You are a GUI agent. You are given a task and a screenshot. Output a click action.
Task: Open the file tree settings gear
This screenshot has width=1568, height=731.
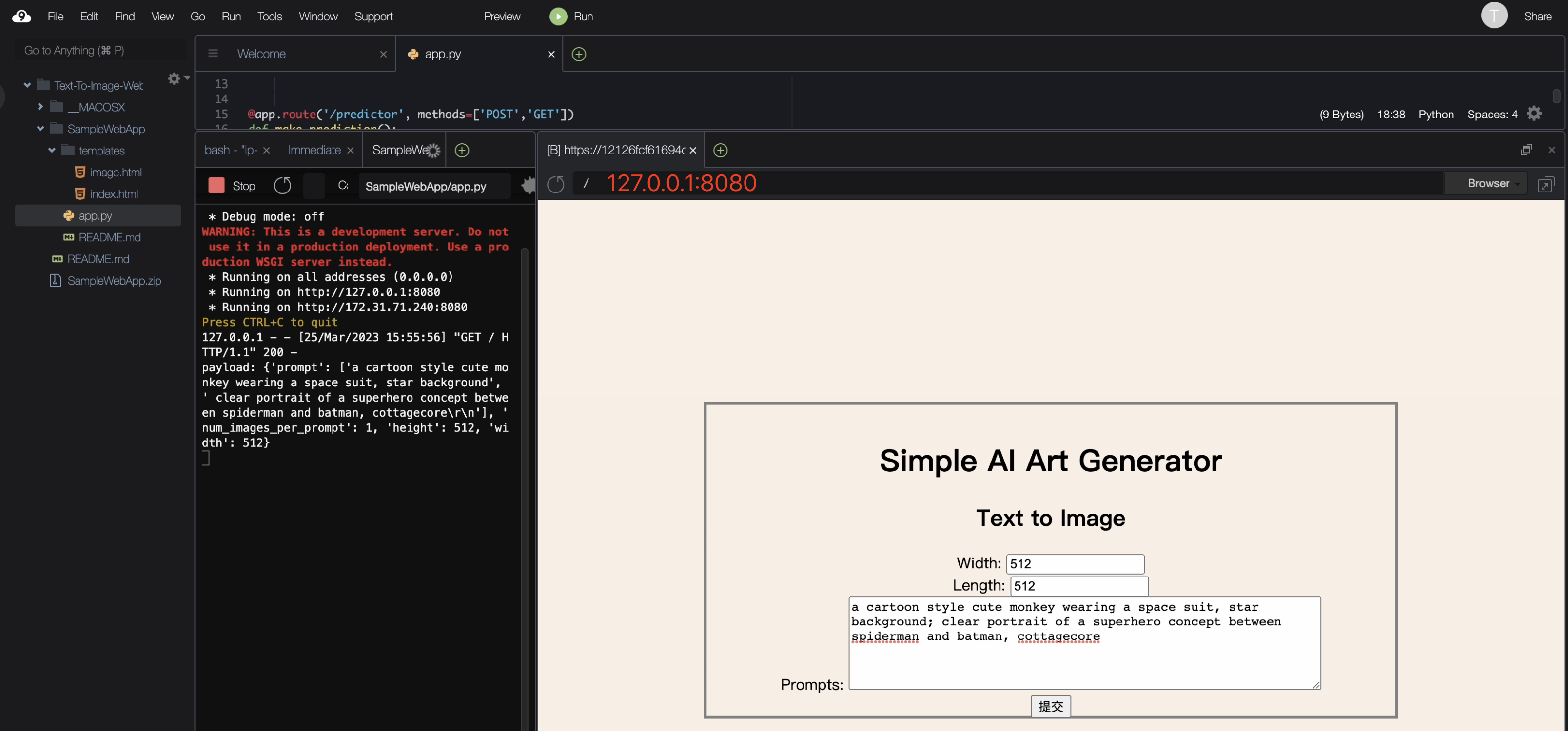click(174, 78)
